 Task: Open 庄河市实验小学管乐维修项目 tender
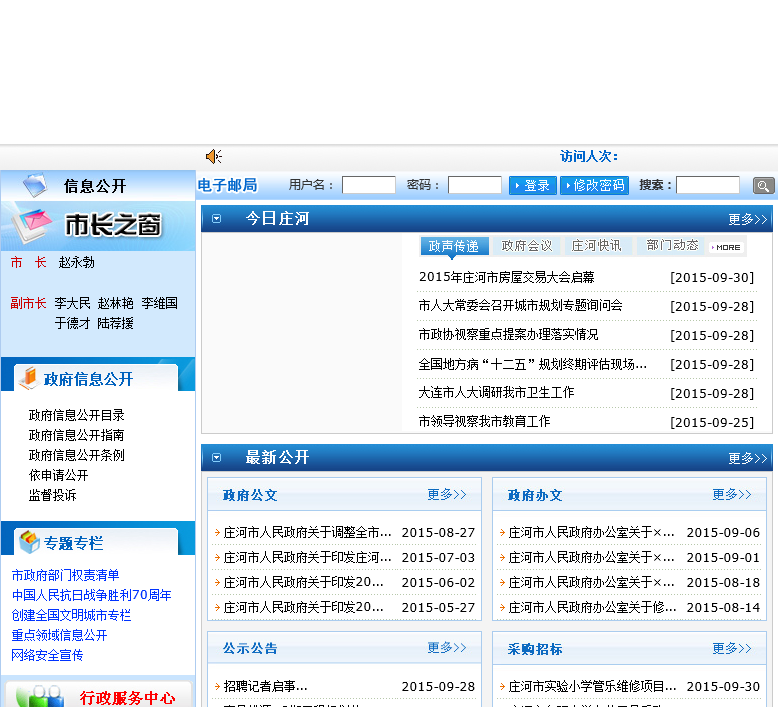(x=592, y=686)
